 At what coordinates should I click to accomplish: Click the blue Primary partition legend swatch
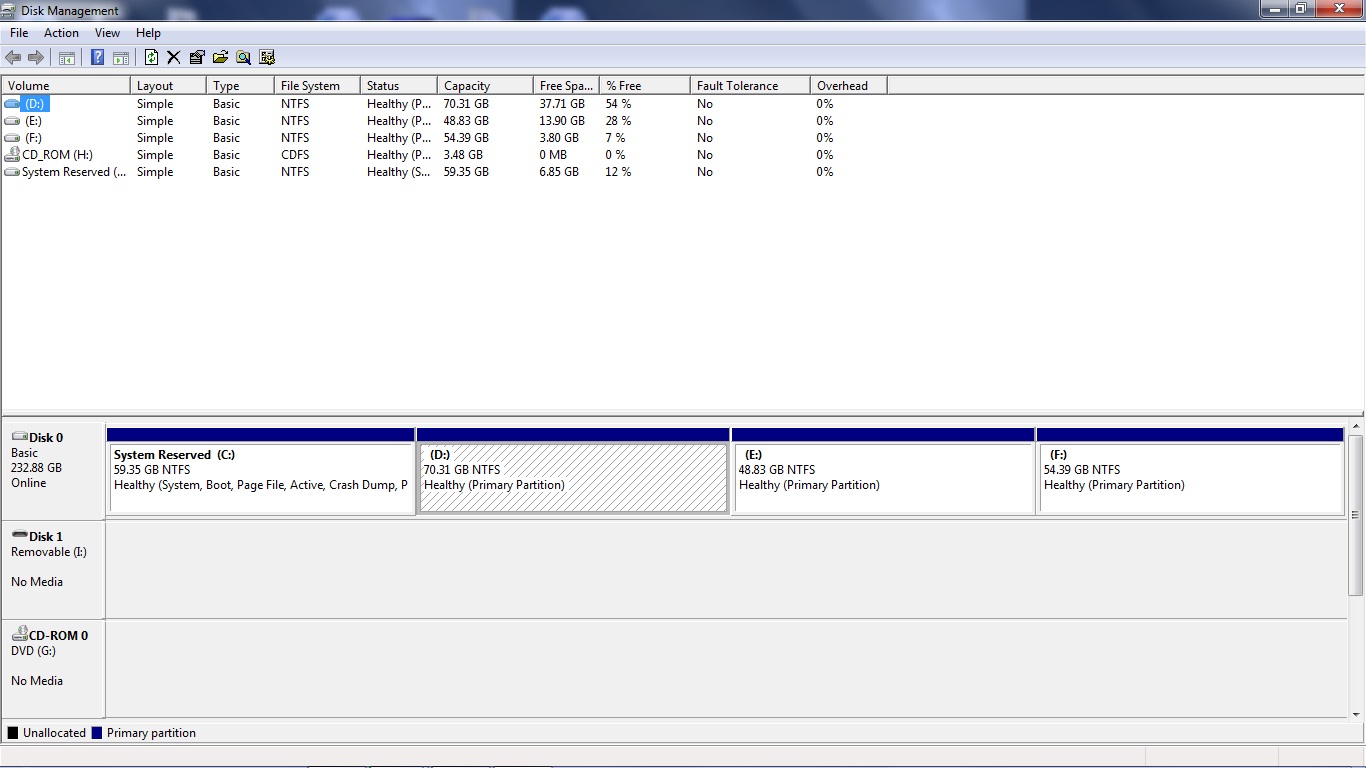[96, 732]
